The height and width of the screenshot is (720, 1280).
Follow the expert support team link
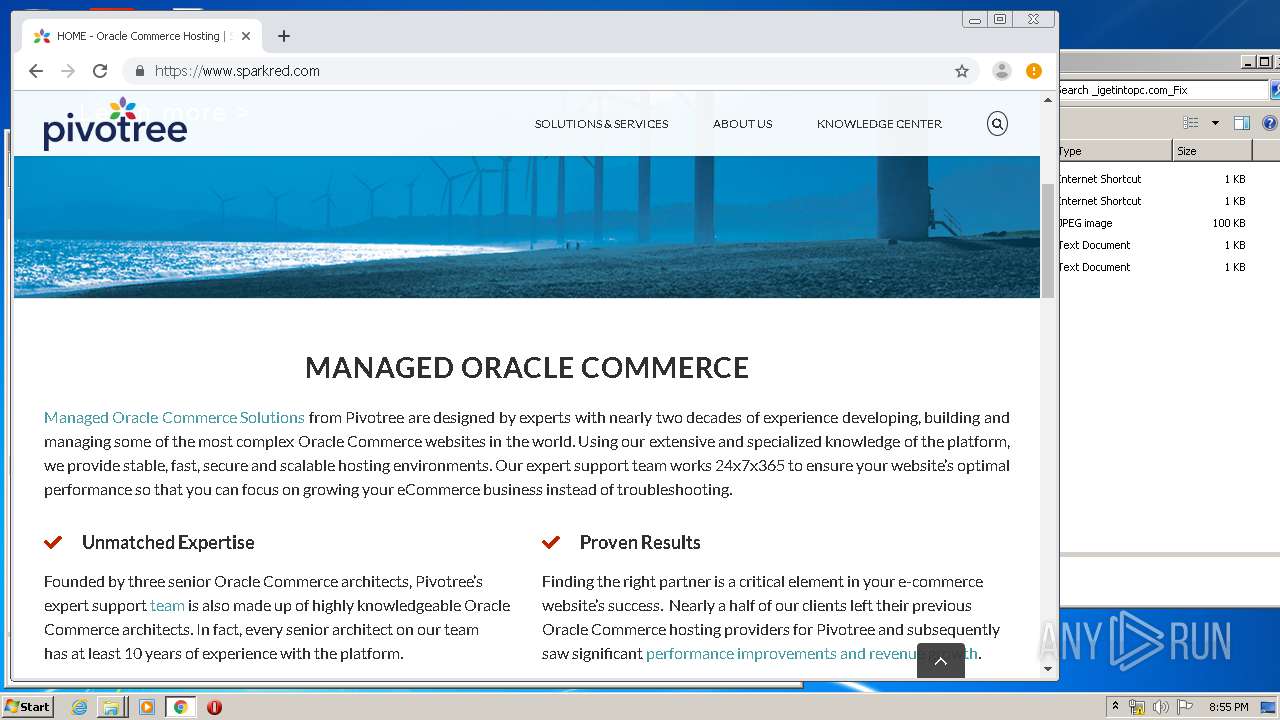coord(167,605)
